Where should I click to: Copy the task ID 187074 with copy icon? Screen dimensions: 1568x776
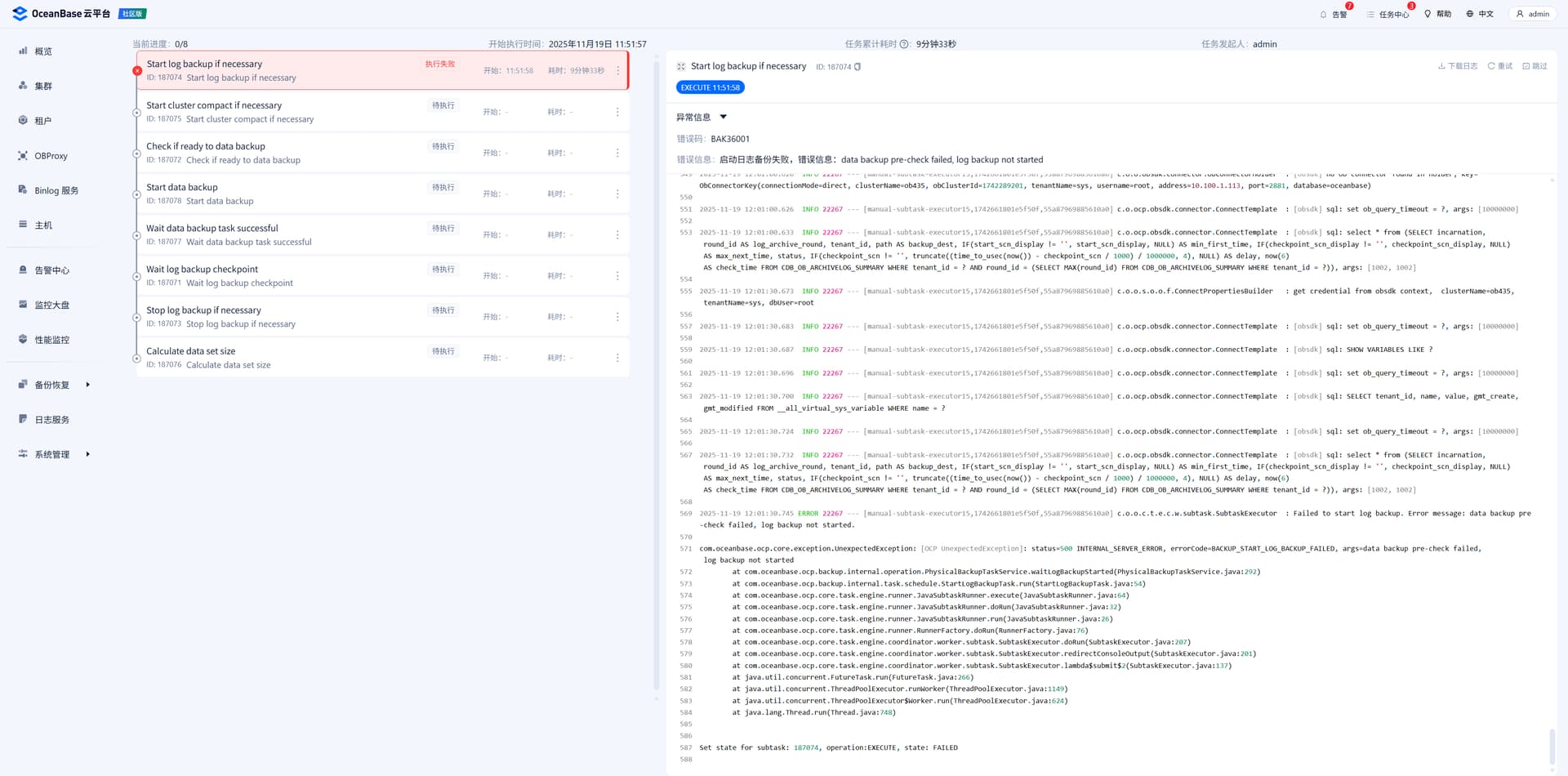[x=857, y=67]
